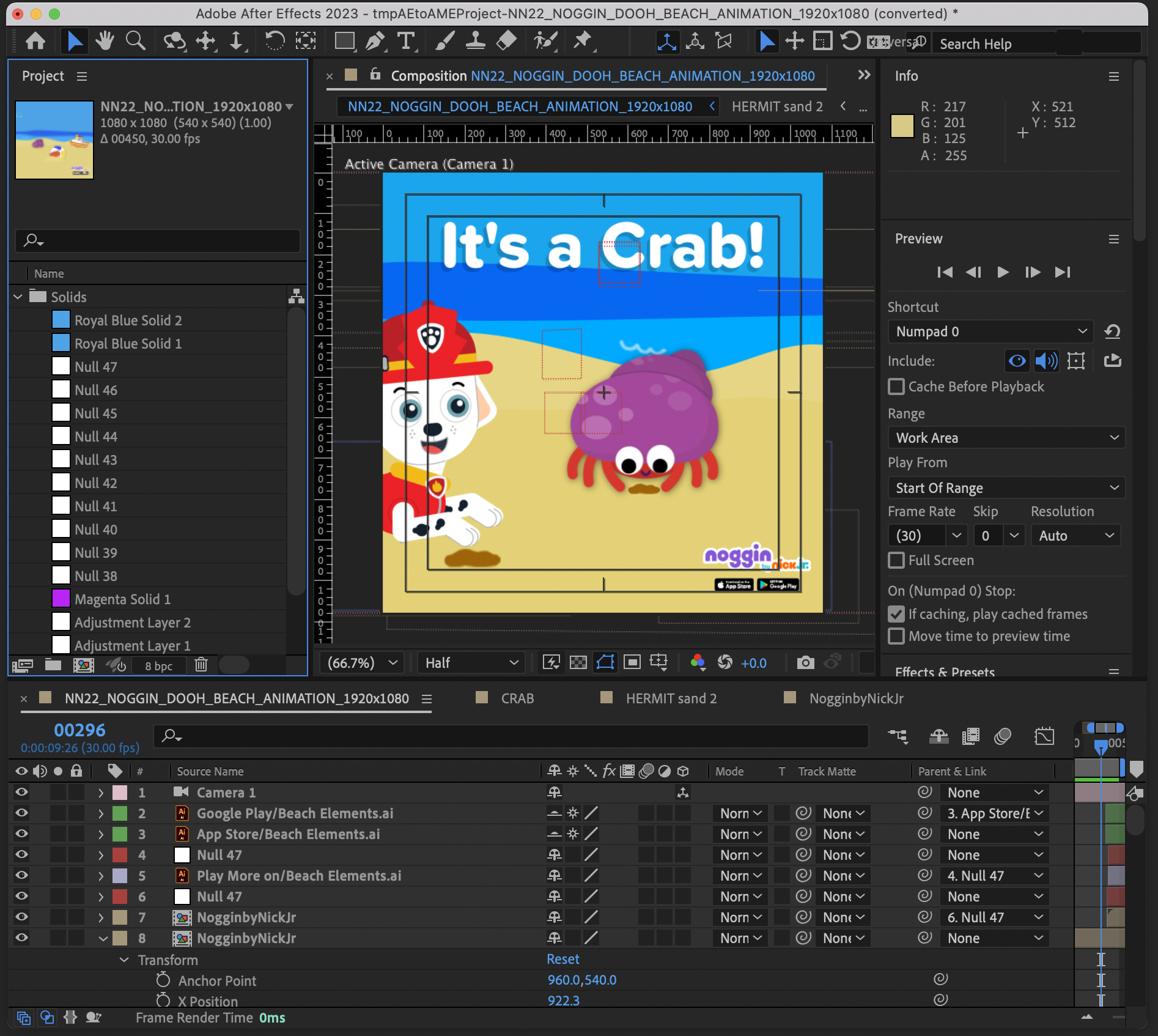The image size is (1158, 1036).
Task: Select the Puppet Pin tool
Action: (x=583, y=42)
